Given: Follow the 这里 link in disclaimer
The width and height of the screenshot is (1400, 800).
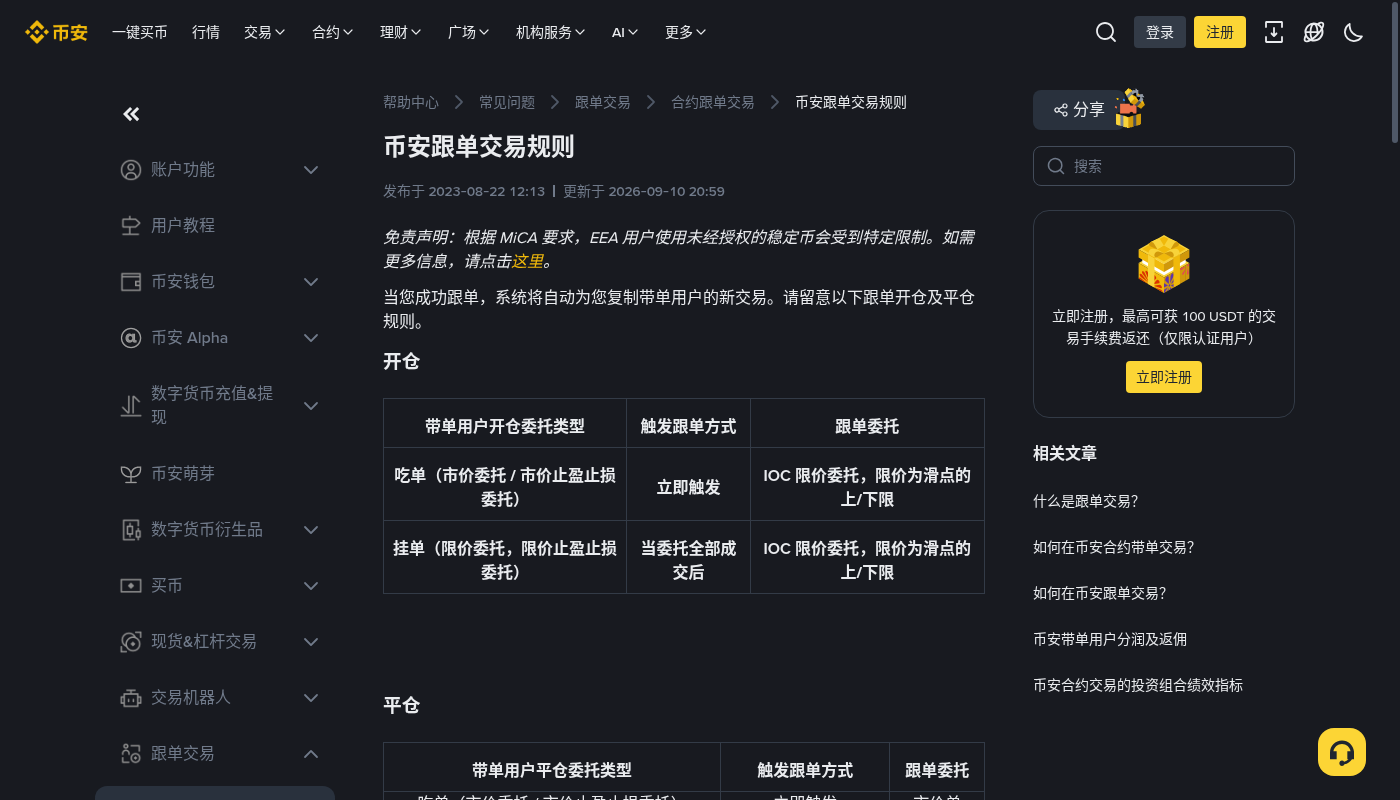Looking at the screenshot, I should (x=528, y=261).
